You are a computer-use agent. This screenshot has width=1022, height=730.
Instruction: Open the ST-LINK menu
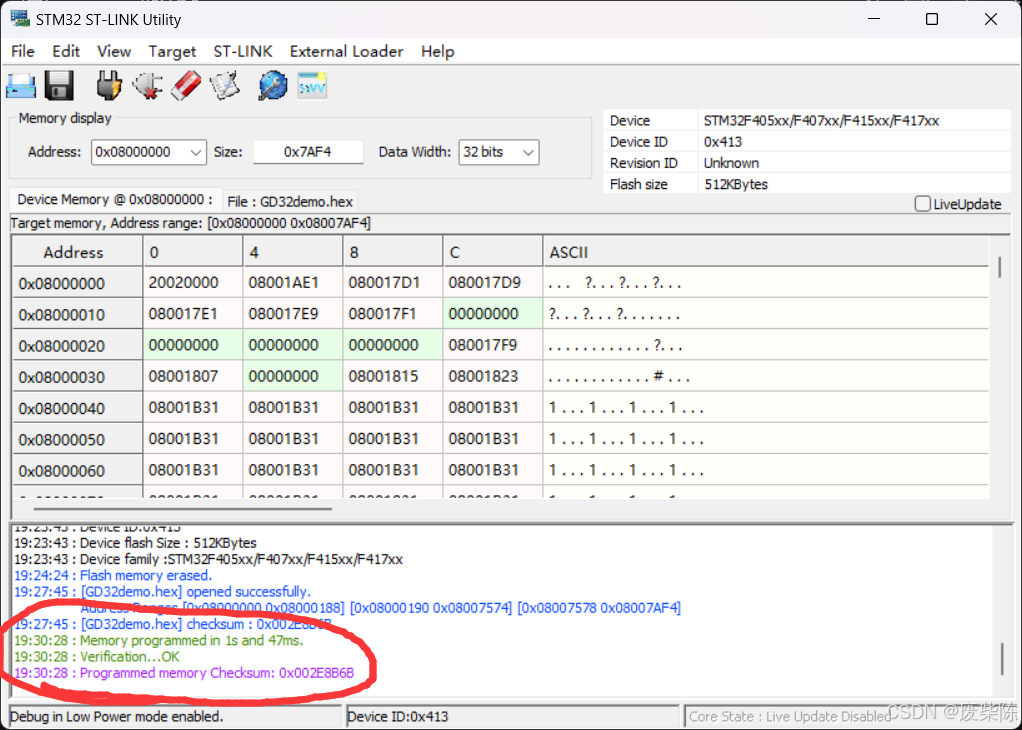243,51
